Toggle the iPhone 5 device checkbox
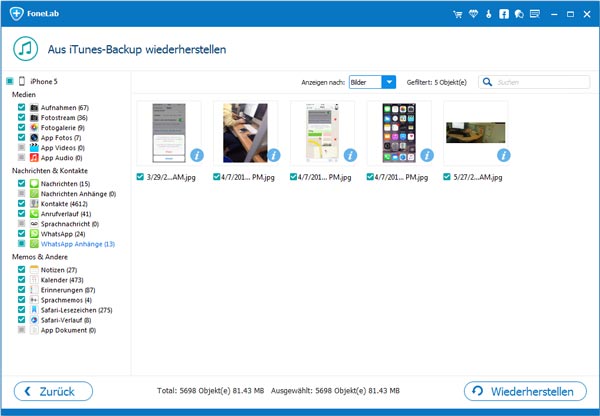 pos(9,81)
